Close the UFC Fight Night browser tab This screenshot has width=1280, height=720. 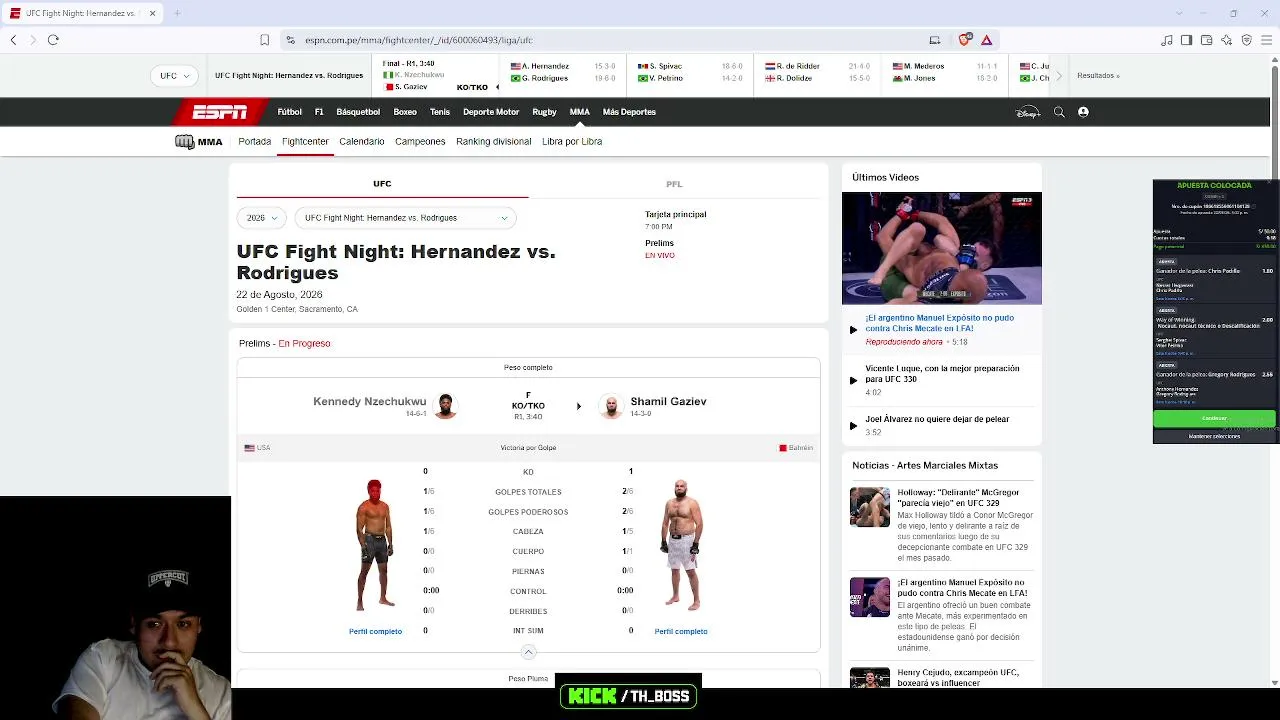[x=153, y=13]
